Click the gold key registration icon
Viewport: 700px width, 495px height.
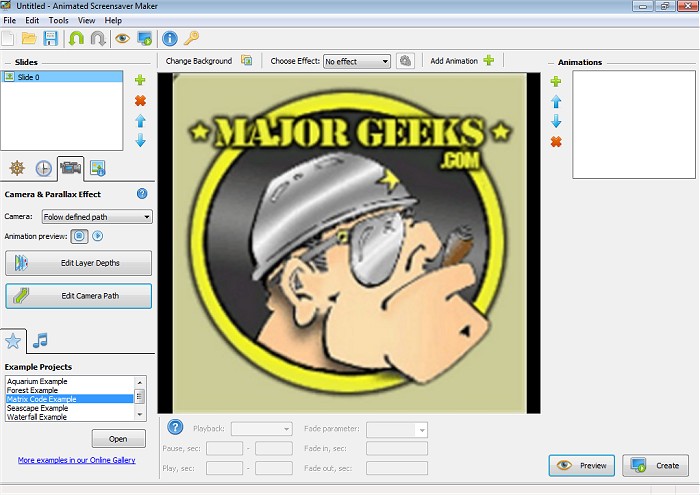pyautogui.click(x=191, y=39)
